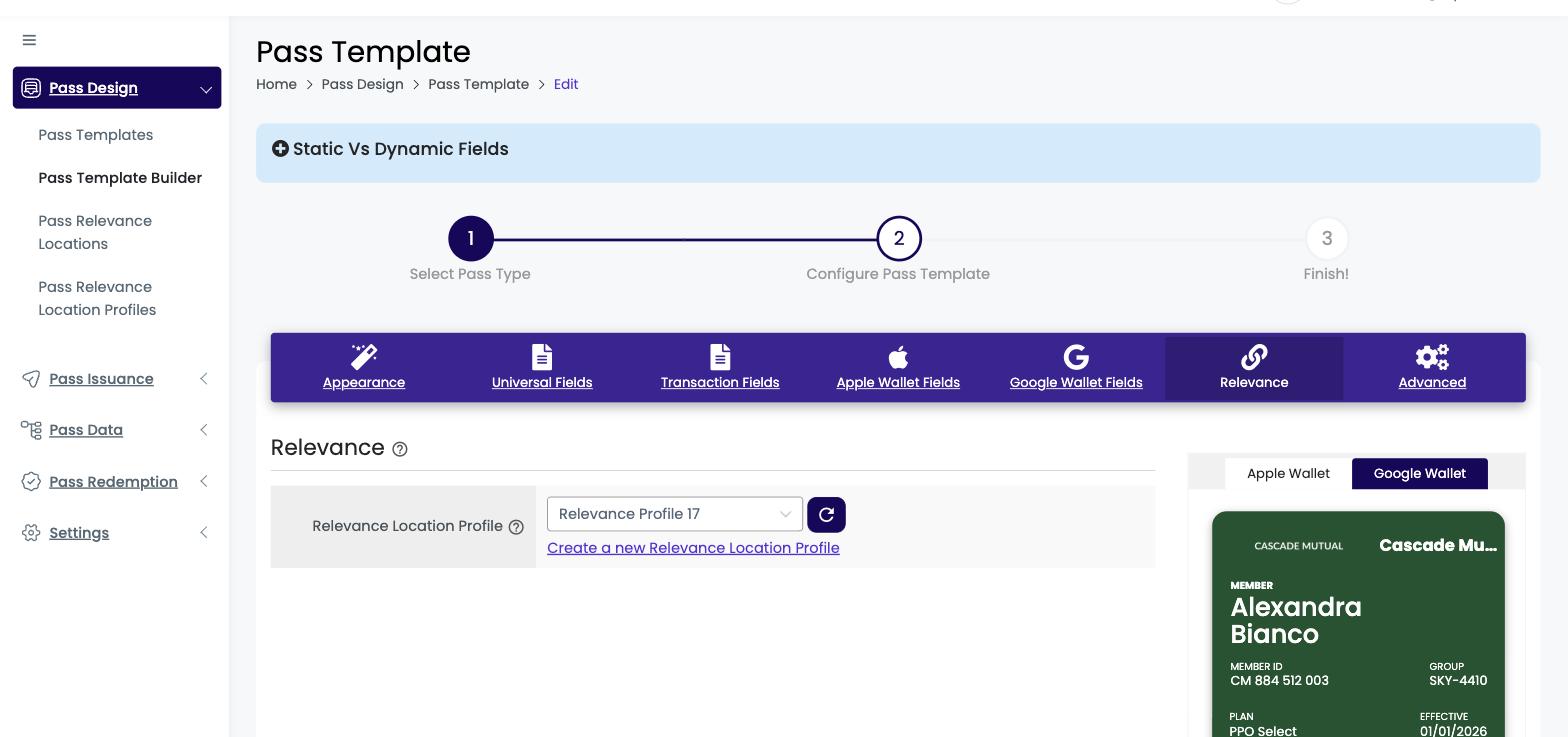This screenshot has width=1568, height=737.
Task: Click the Pass Issuance paper plane icon
Action: coord(31,379)
